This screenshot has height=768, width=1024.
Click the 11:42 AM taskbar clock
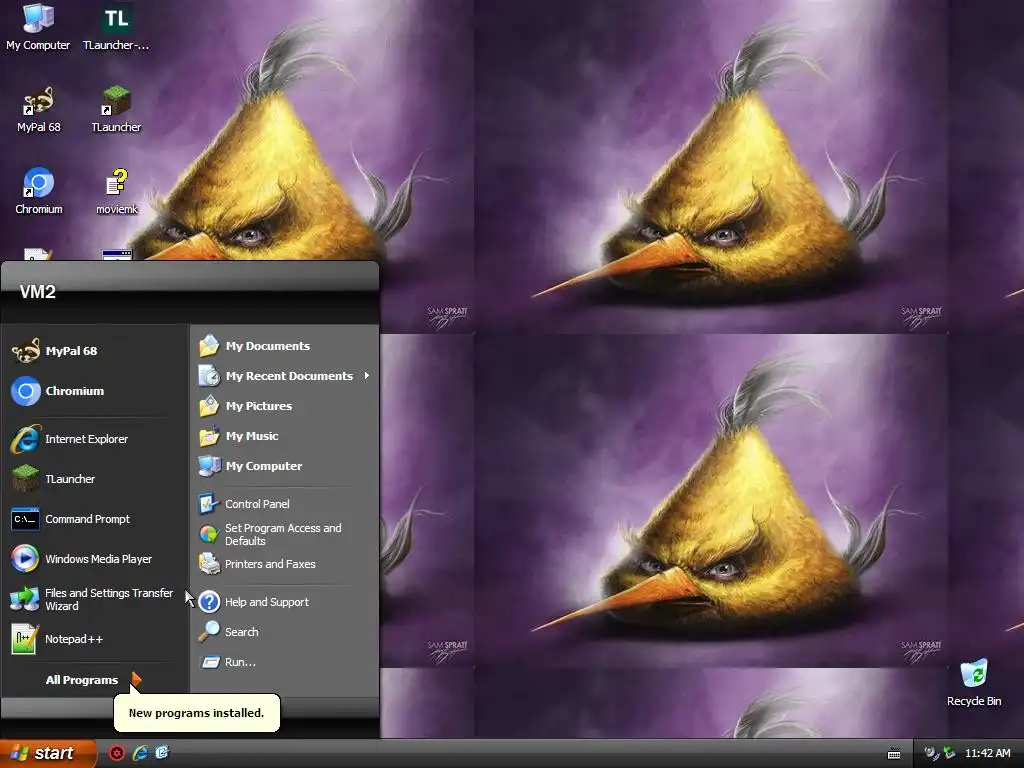click(x=987, y=753)
